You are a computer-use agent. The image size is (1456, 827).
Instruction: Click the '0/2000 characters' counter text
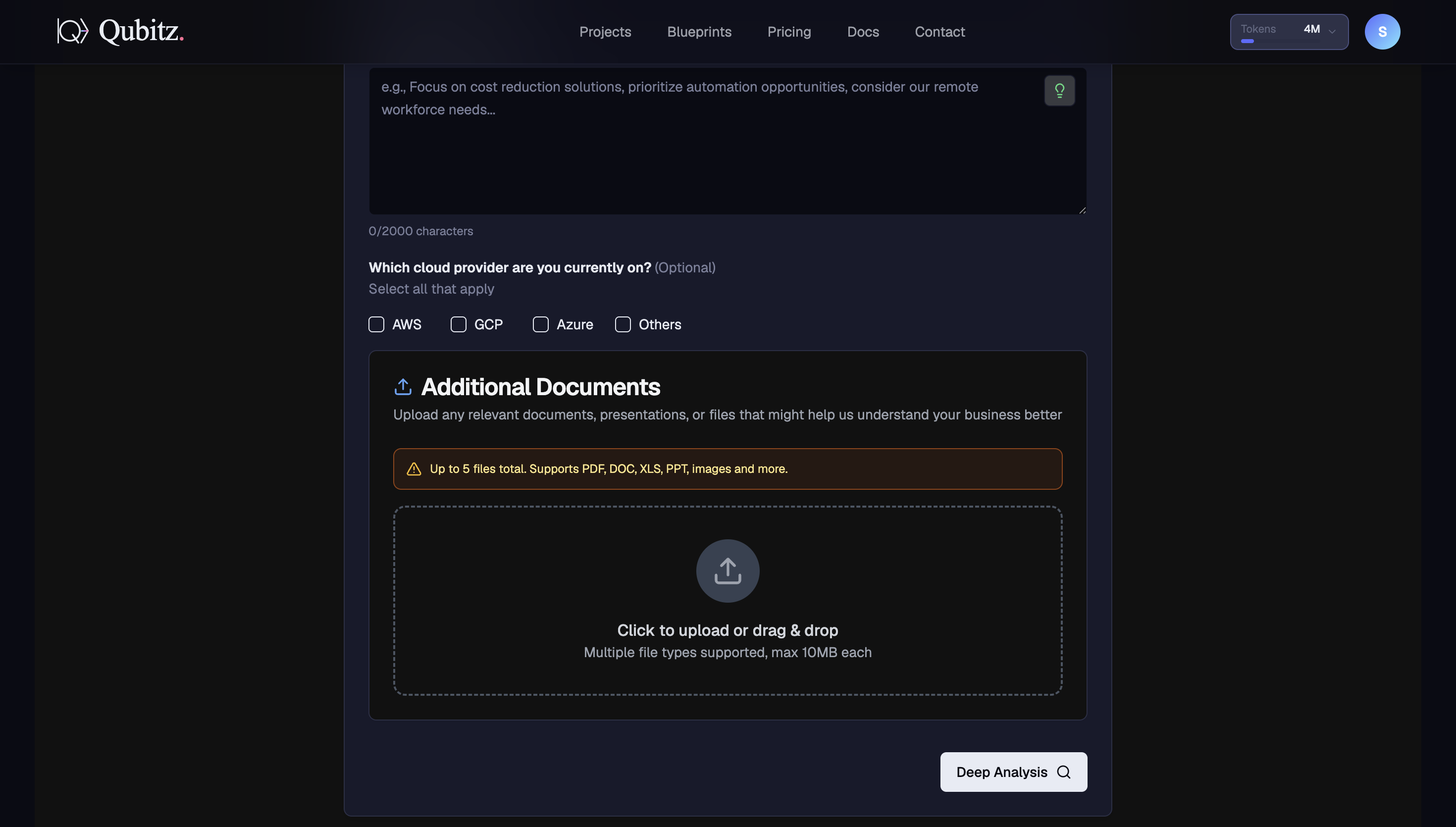(421, 231)
